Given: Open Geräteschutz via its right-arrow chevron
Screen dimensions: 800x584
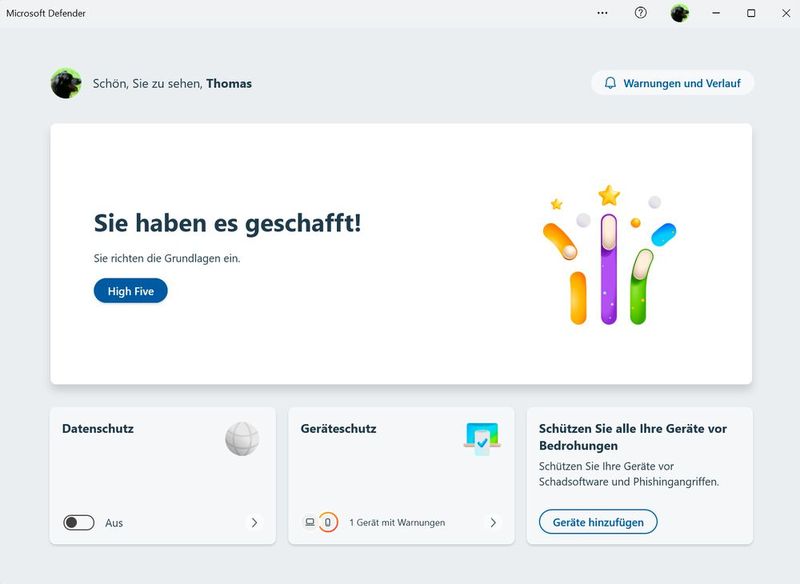Looking at the screenshot, I should point(491,522).
